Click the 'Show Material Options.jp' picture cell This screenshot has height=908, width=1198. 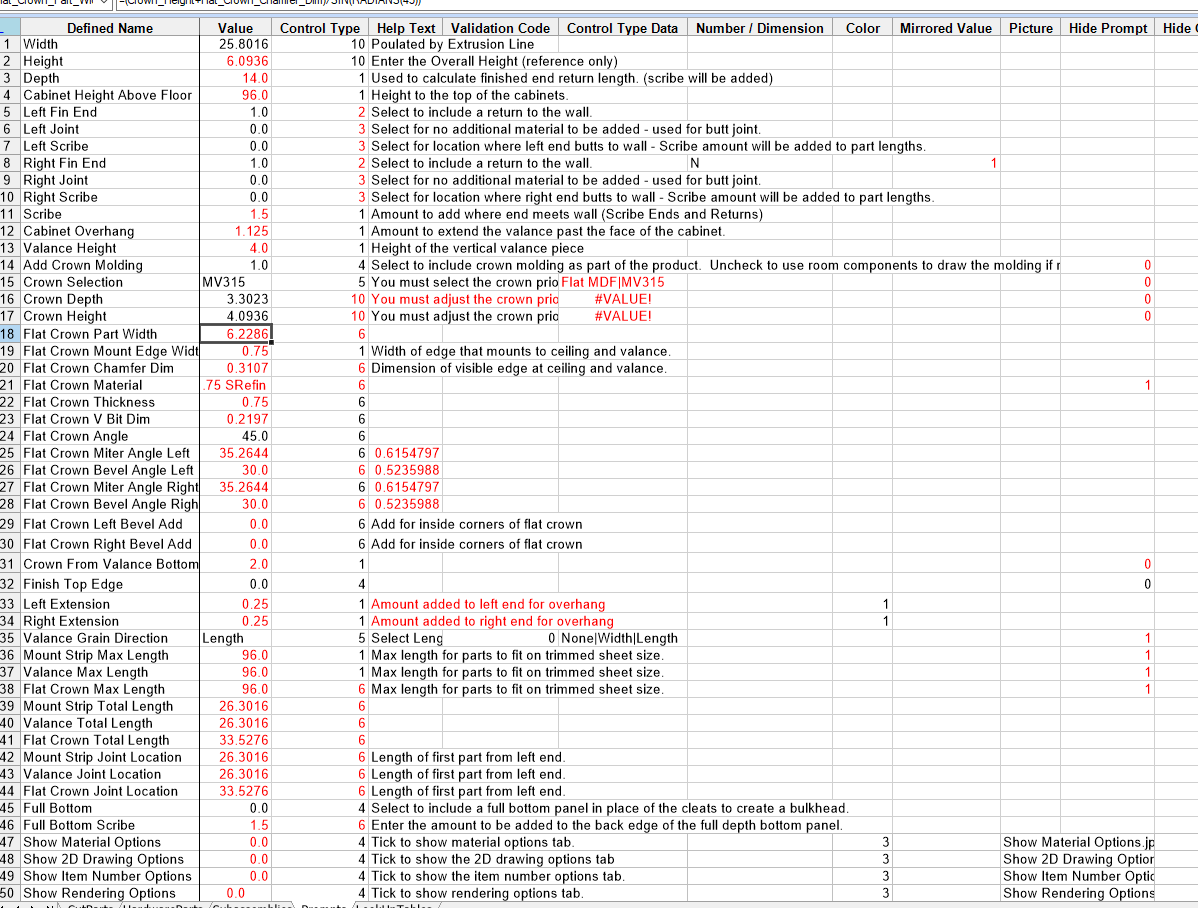(x=1077, y=842)
